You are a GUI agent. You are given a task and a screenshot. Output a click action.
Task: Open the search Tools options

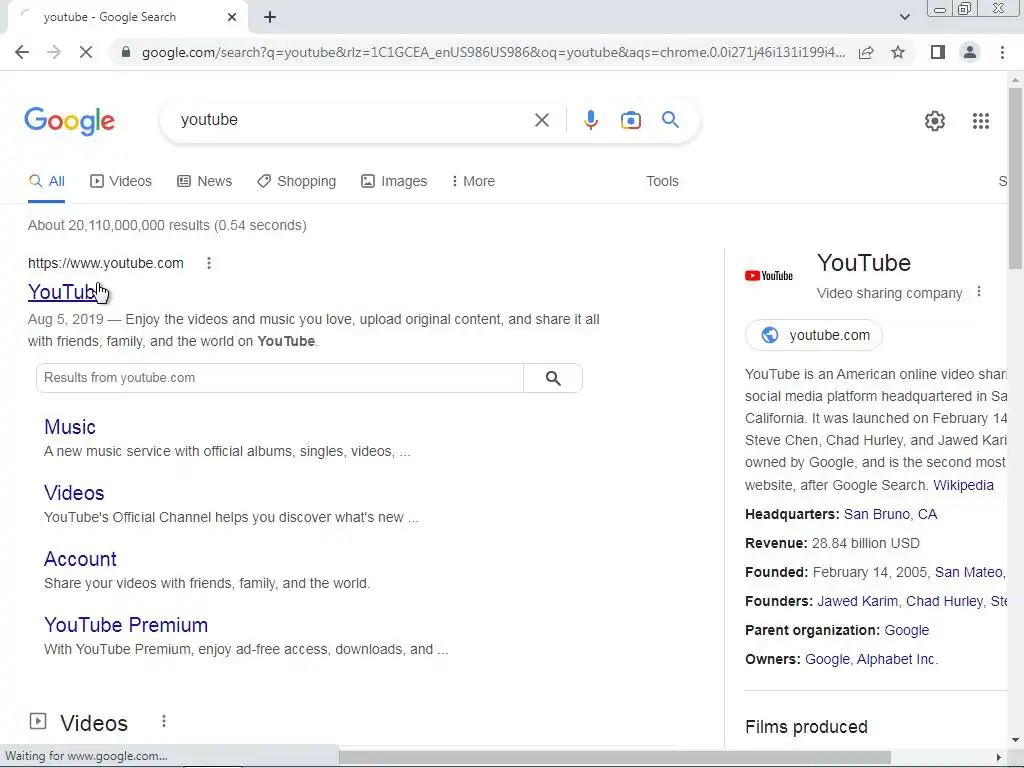pos(662,182)
